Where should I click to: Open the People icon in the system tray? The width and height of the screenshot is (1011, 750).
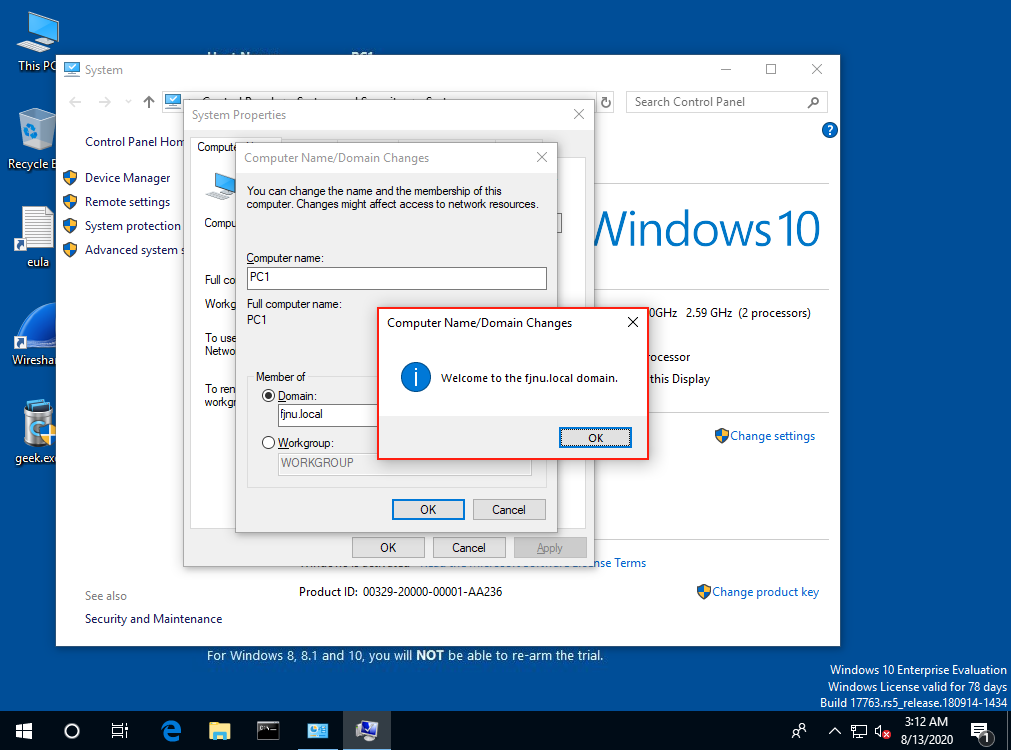pos(799,731)
